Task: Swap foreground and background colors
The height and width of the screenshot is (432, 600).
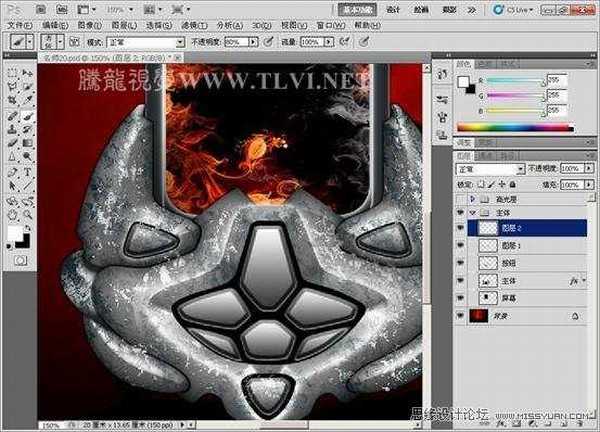Action: 28,228
